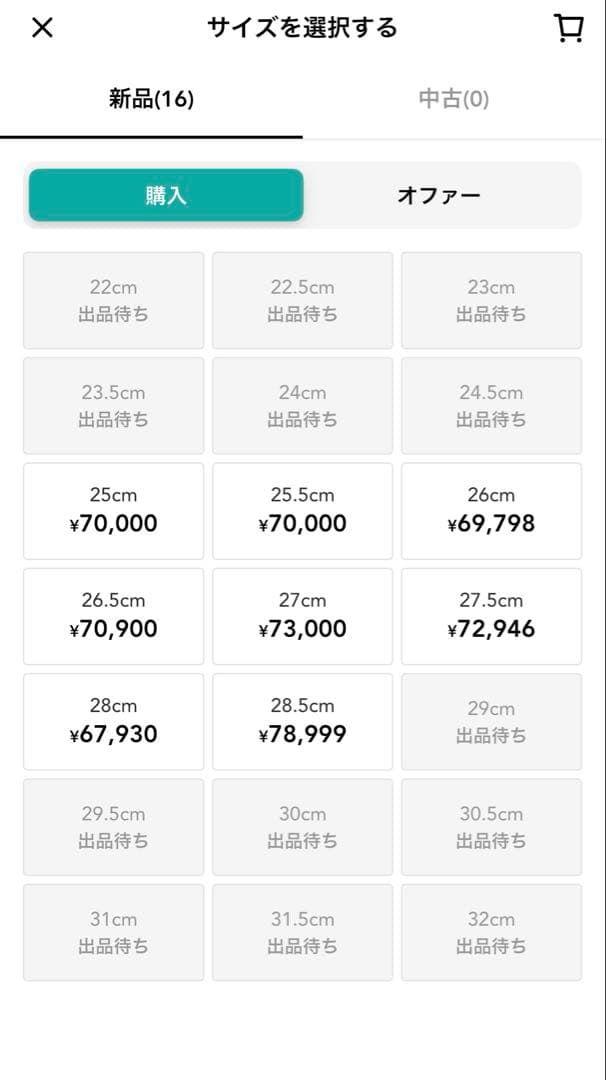
Task: Select the 新品(16) tab
Action: coord(152,99)
